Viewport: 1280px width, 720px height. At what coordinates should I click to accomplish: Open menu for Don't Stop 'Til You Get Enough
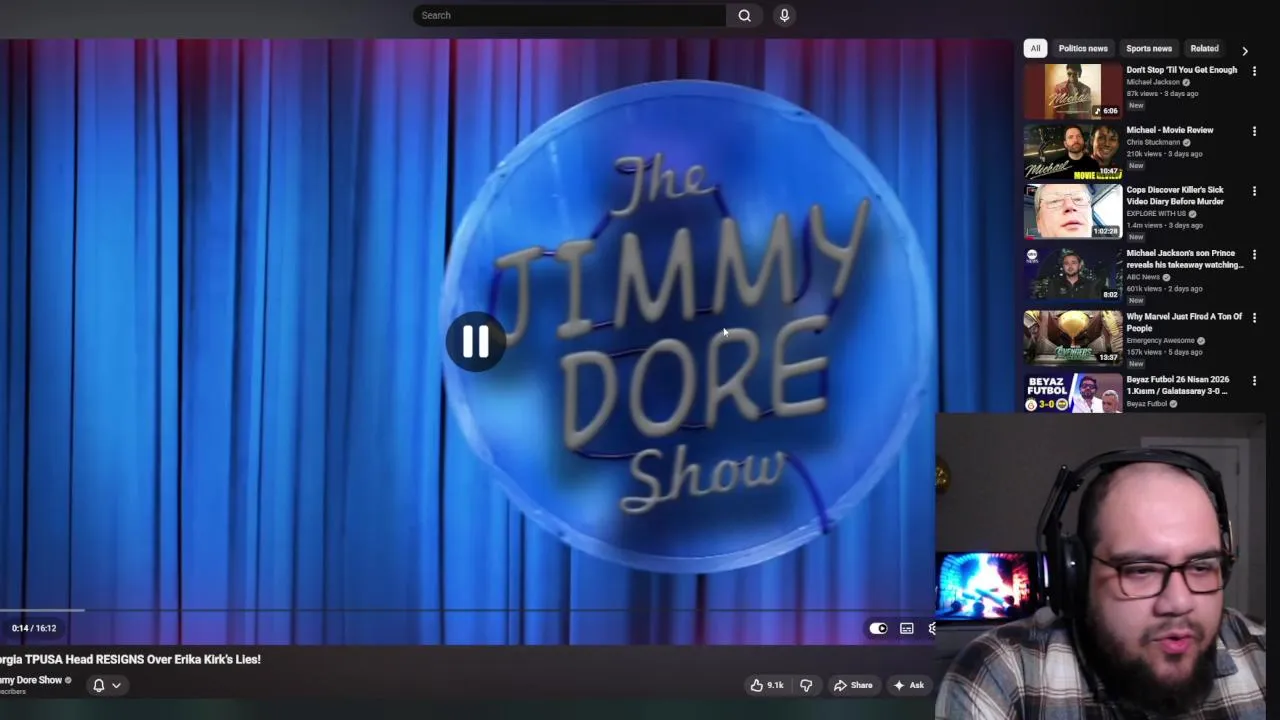1254,72
